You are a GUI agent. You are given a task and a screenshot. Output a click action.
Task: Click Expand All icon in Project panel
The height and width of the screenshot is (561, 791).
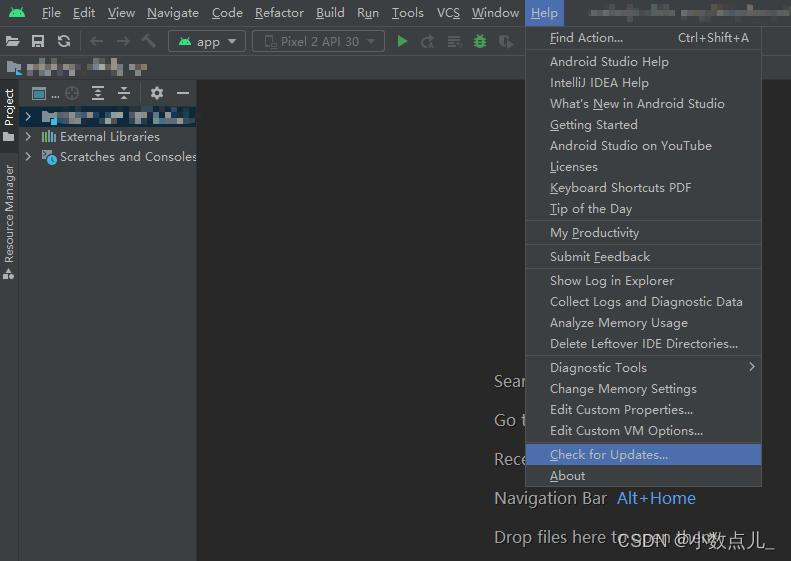tap(98, 93)
